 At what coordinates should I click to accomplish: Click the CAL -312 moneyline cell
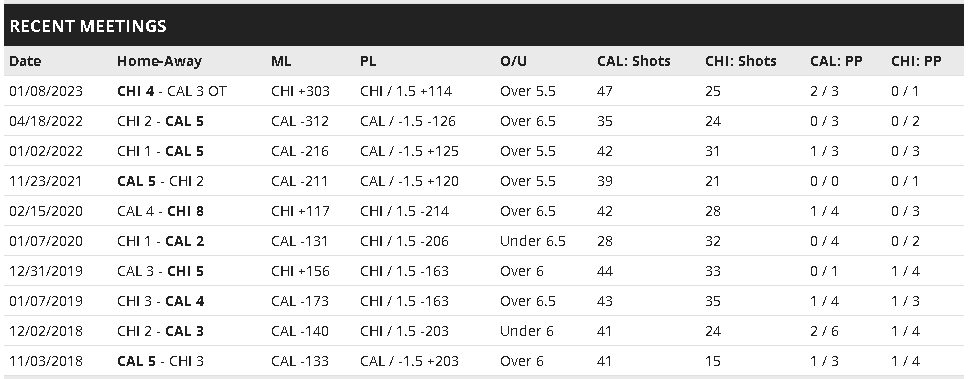click(299, 121)
